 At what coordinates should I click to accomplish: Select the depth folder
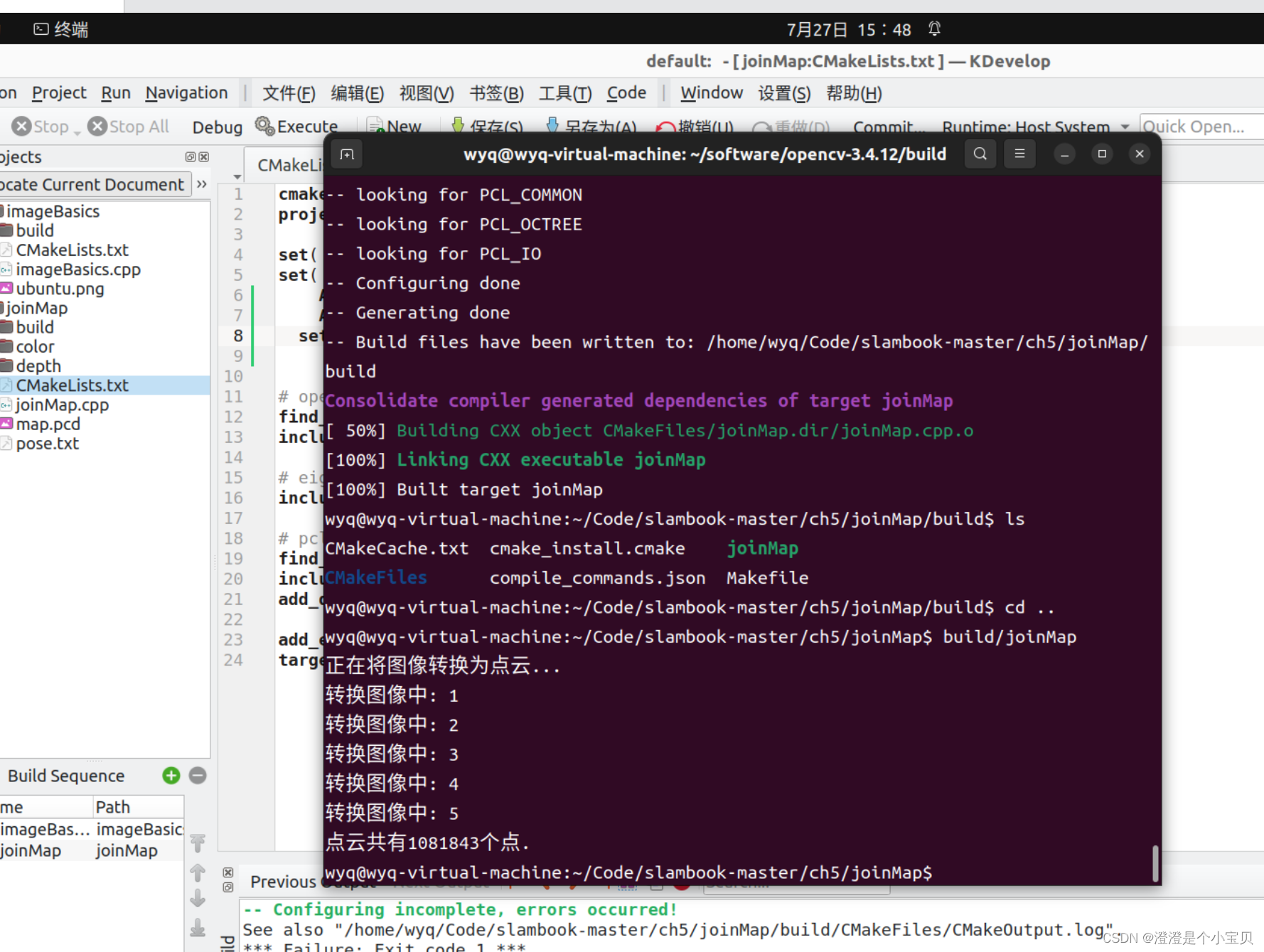[38, 366]
